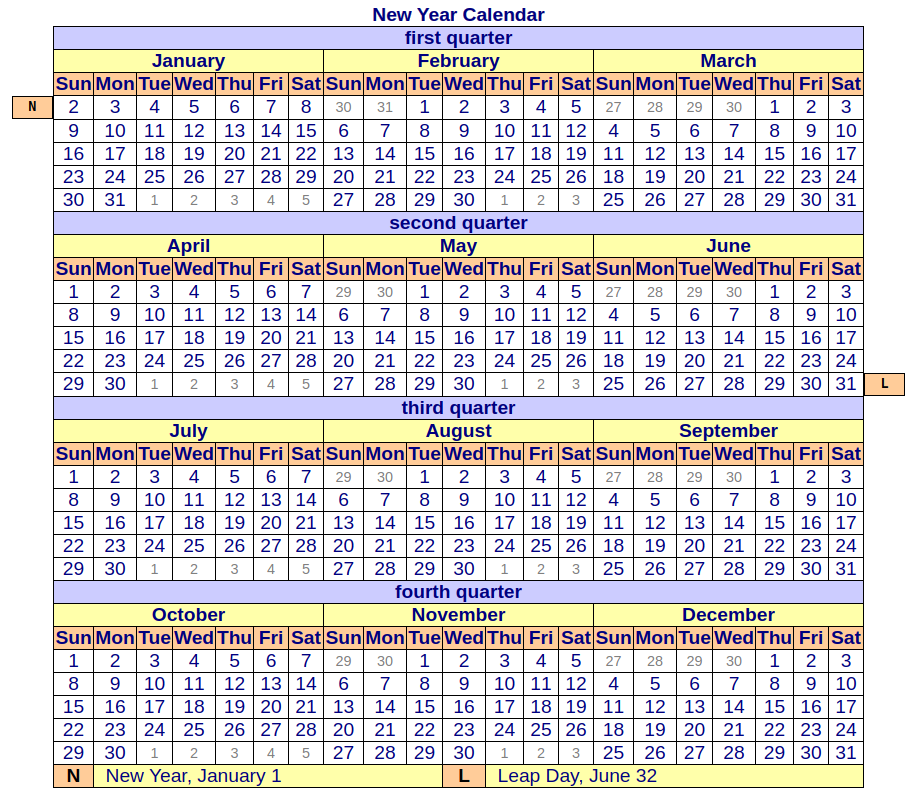918x804 pixels.
Task: Click the Sun column header under January
Action: pyautogui.click(x=73, y=84)
